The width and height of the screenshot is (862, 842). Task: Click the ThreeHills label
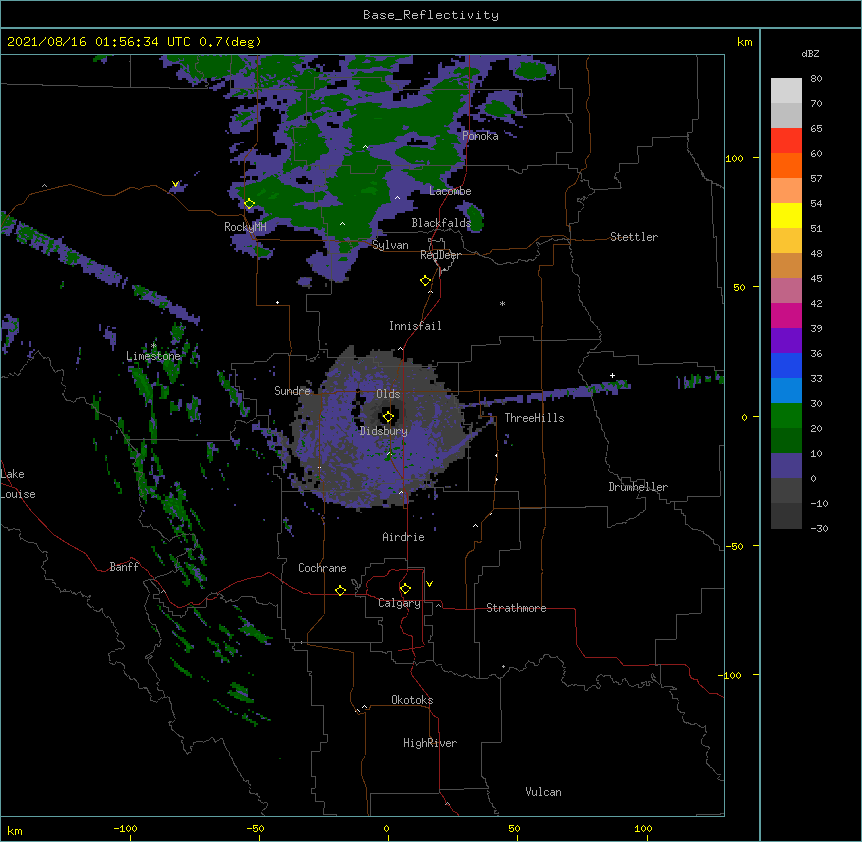click(534, 418)
